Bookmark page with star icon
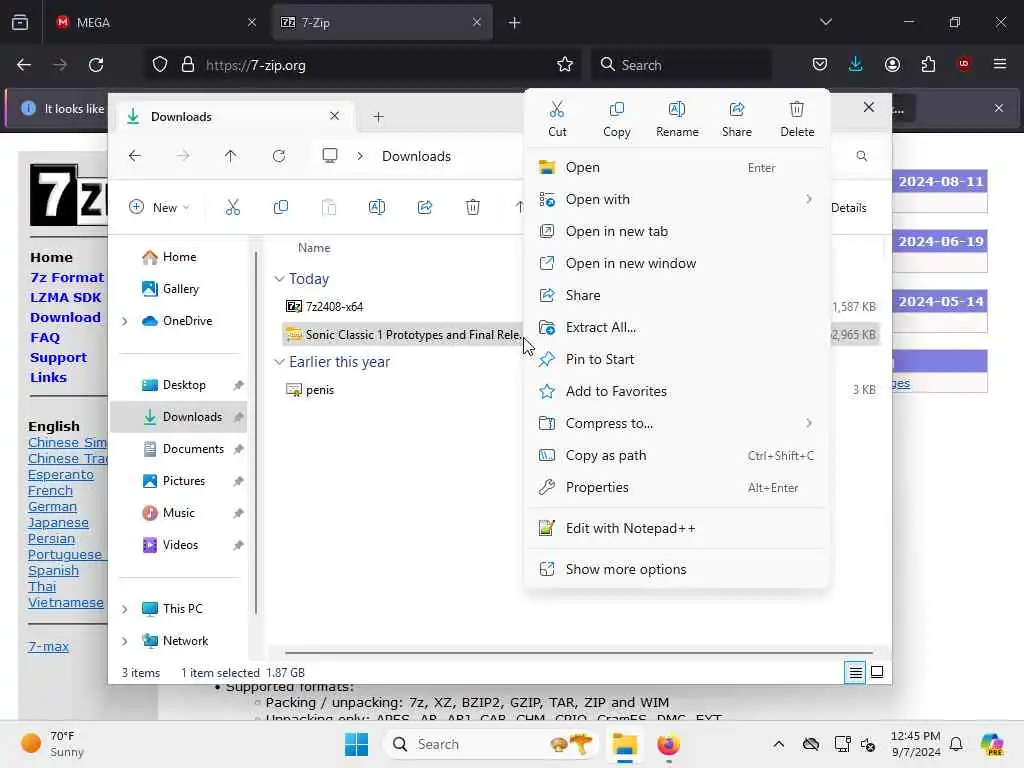This screenshot has height=768, width=1024. (x=565, y=65)
